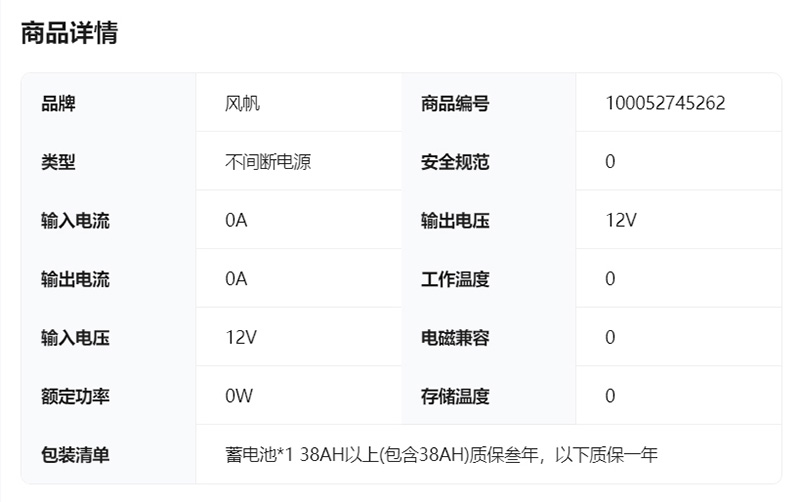Click the 工作温度 label
800x502 pixels.
[455, 279]
